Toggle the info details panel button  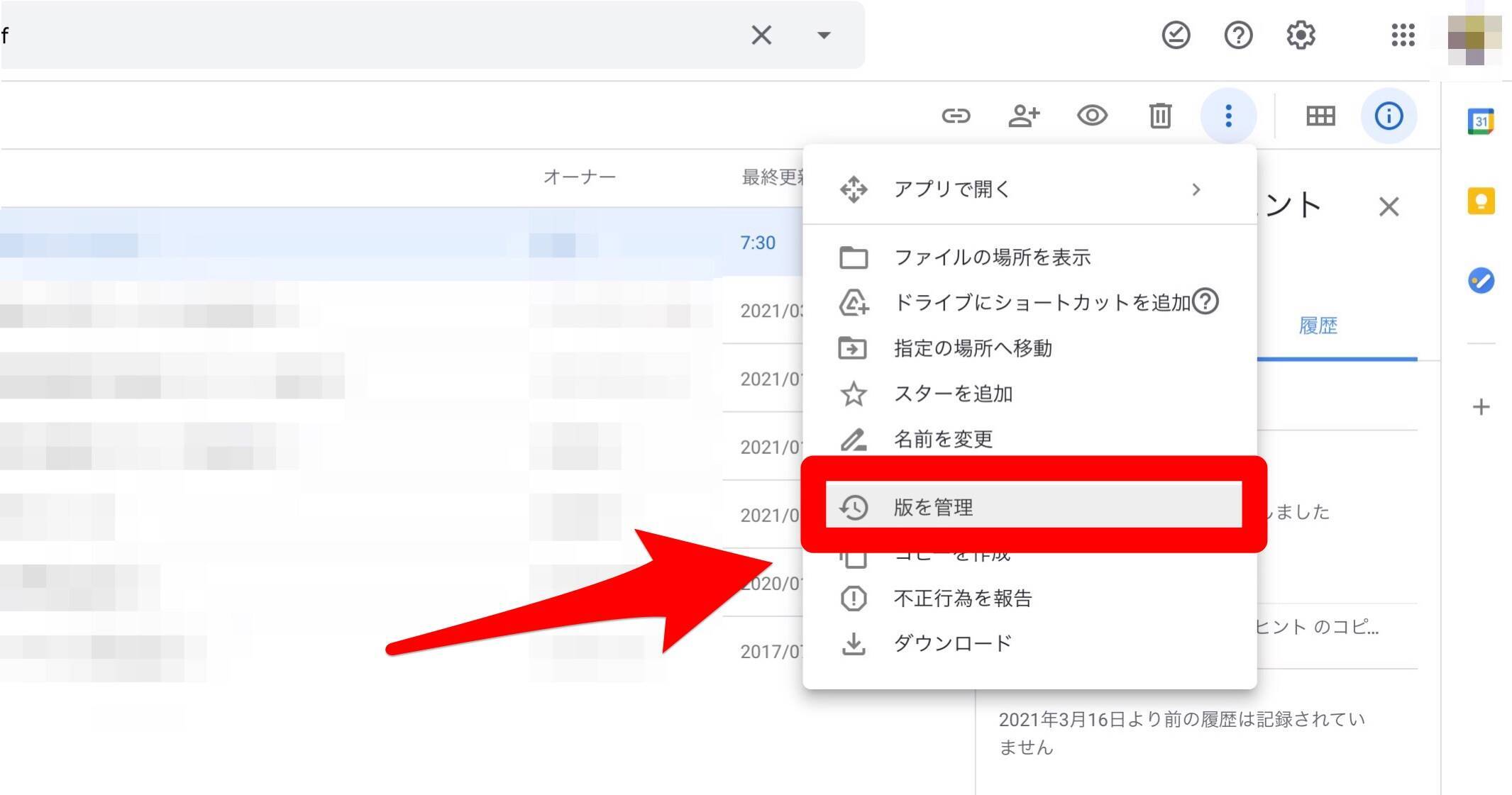pos(1389,116)
